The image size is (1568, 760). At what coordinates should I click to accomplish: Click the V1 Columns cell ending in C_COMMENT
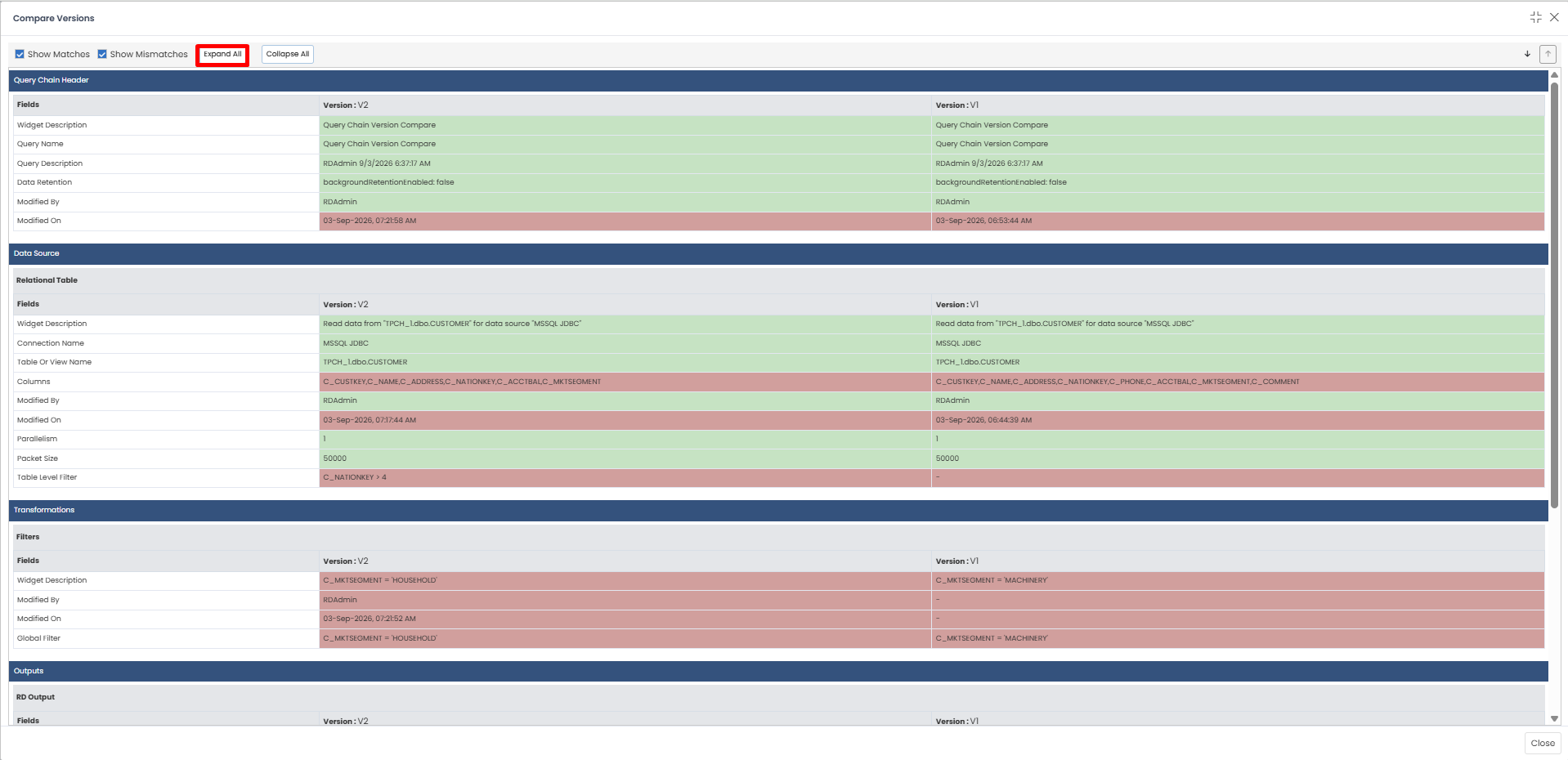1238,382
